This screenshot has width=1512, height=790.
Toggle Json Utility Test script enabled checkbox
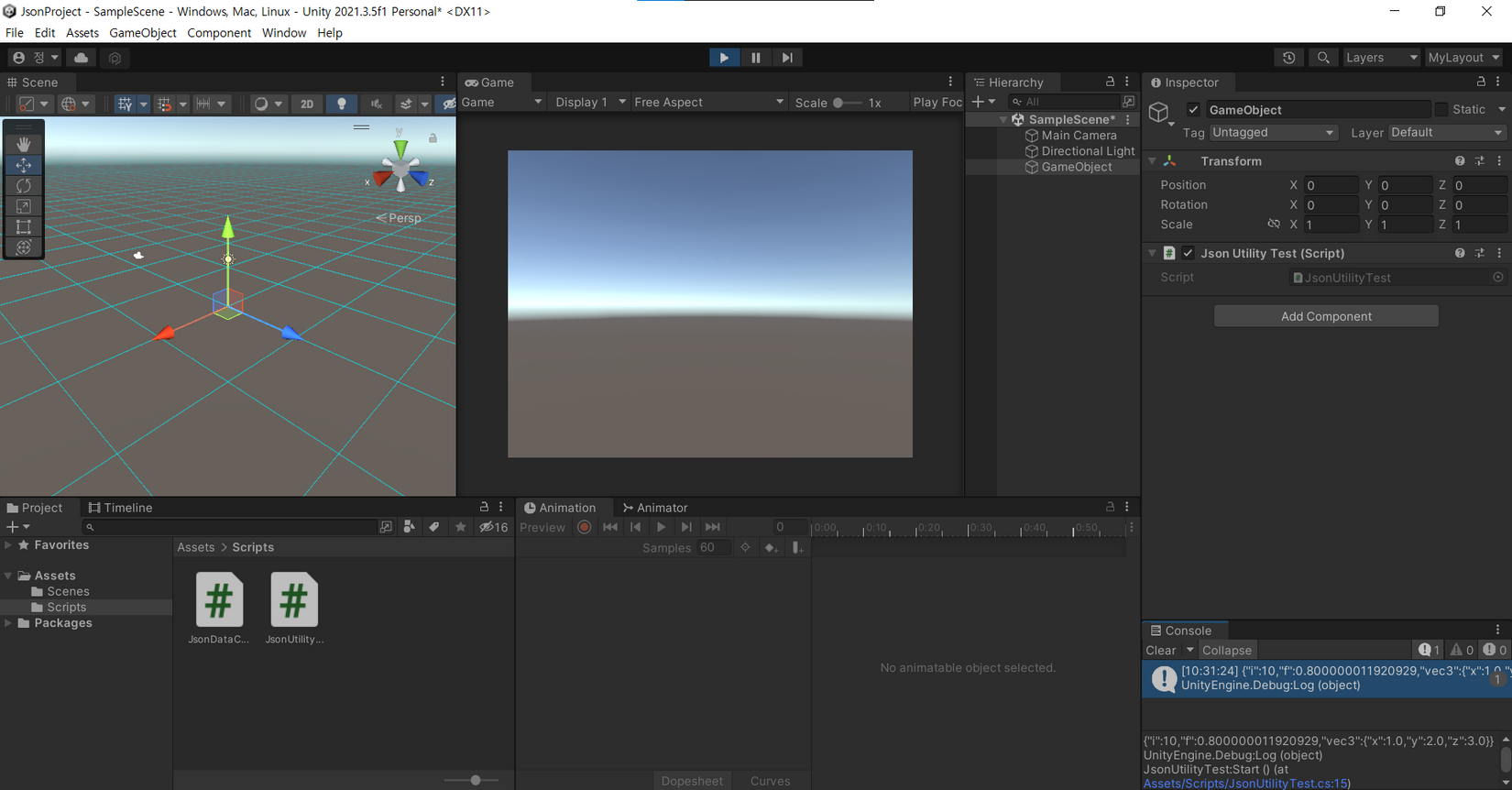coord(1189,253)
